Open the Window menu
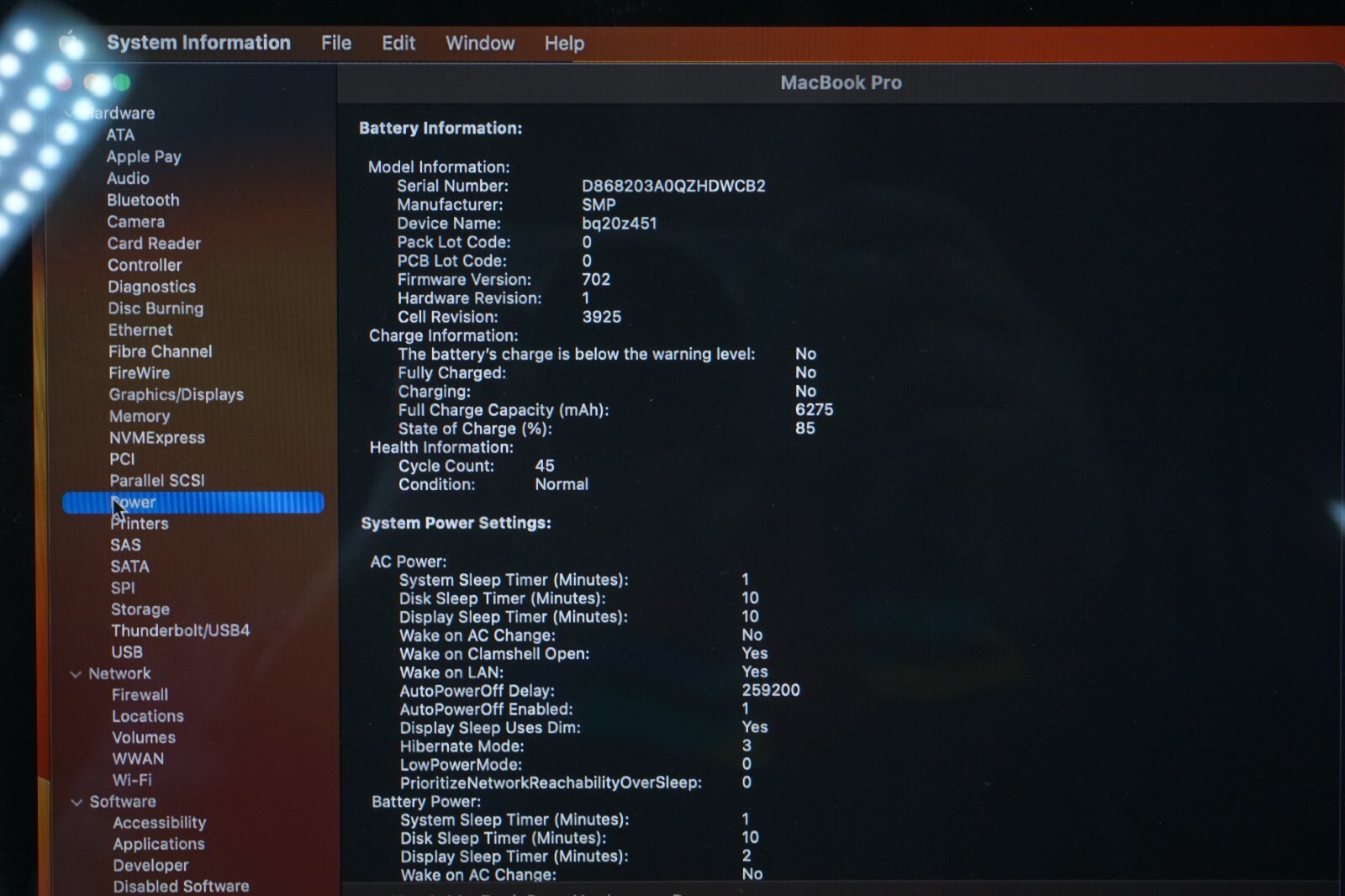The width and height of the screenshot is (1345, 896). point(480,43)
